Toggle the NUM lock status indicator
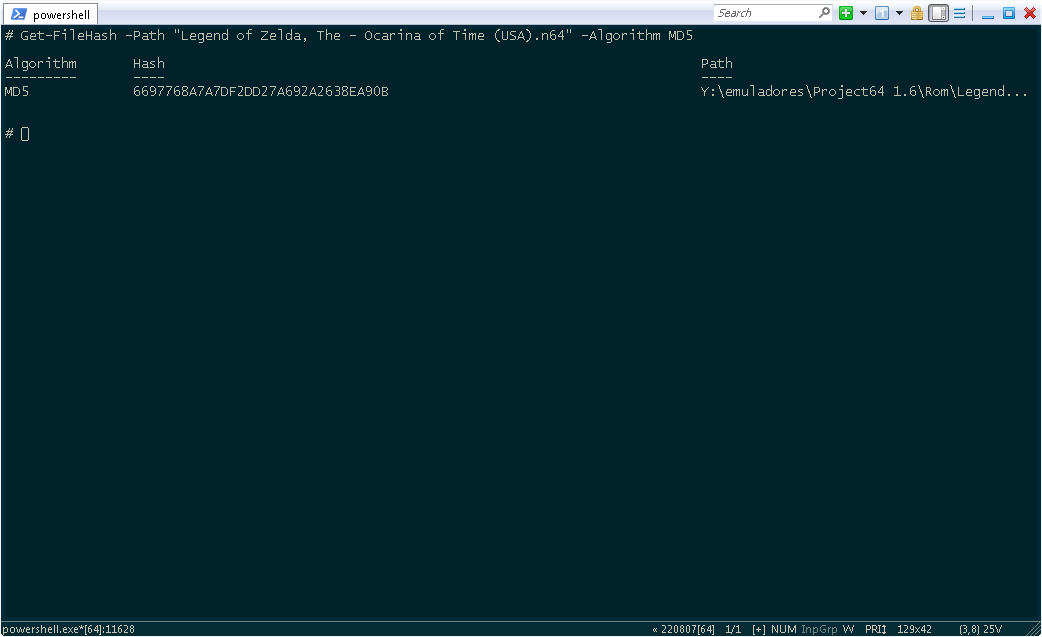This screenshot has height=637, width=1042. pos(783,629)
